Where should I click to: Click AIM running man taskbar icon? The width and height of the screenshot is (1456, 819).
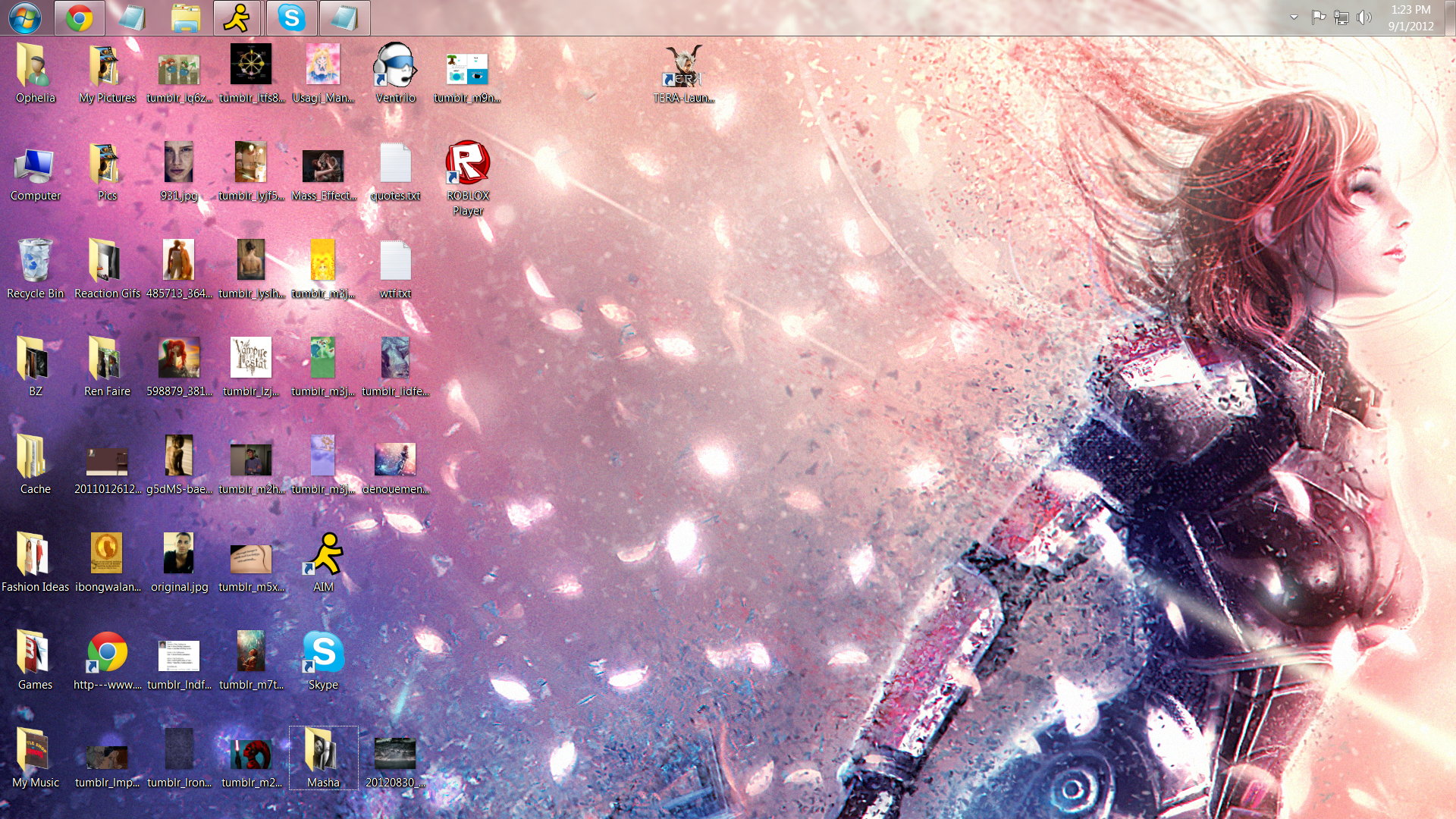[x=237, y=17]
